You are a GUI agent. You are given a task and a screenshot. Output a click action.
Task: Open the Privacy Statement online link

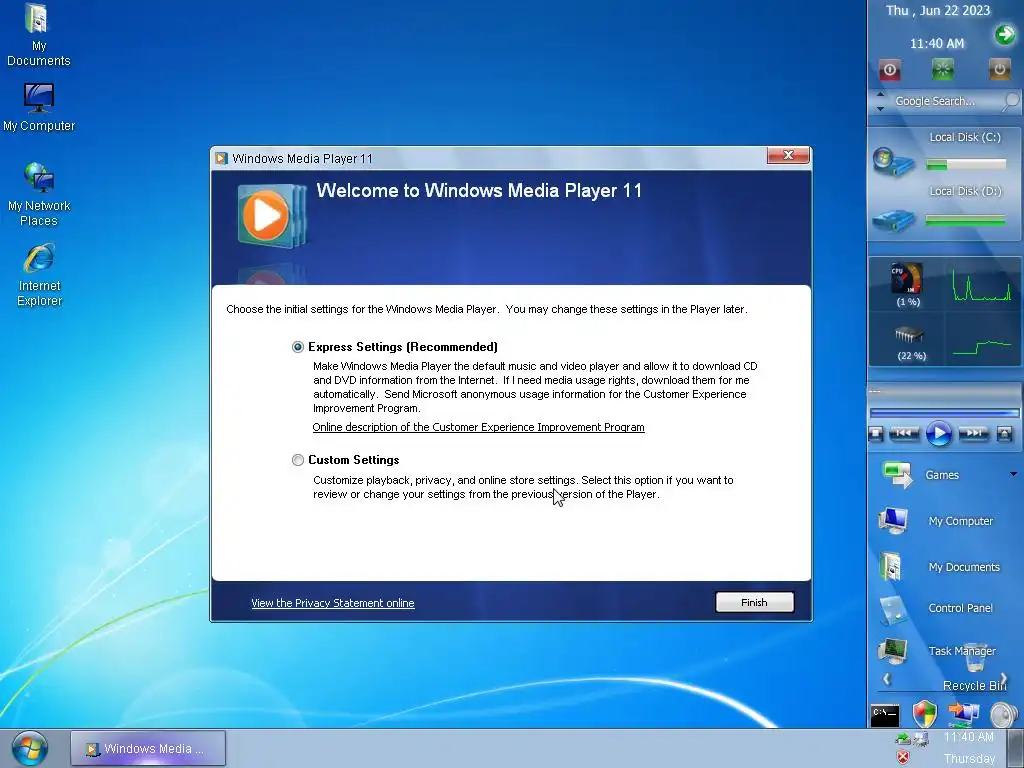click(332, 603)
